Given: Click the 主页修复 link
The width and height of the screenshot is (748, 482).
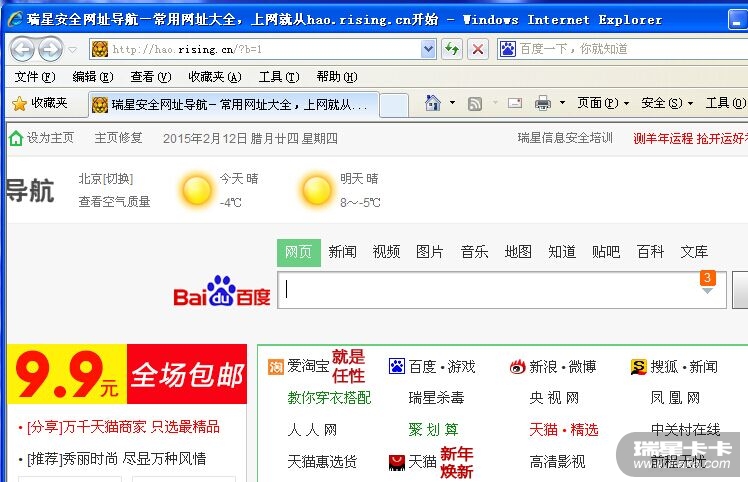Looking at the screenshot, I should click(118, 138).
